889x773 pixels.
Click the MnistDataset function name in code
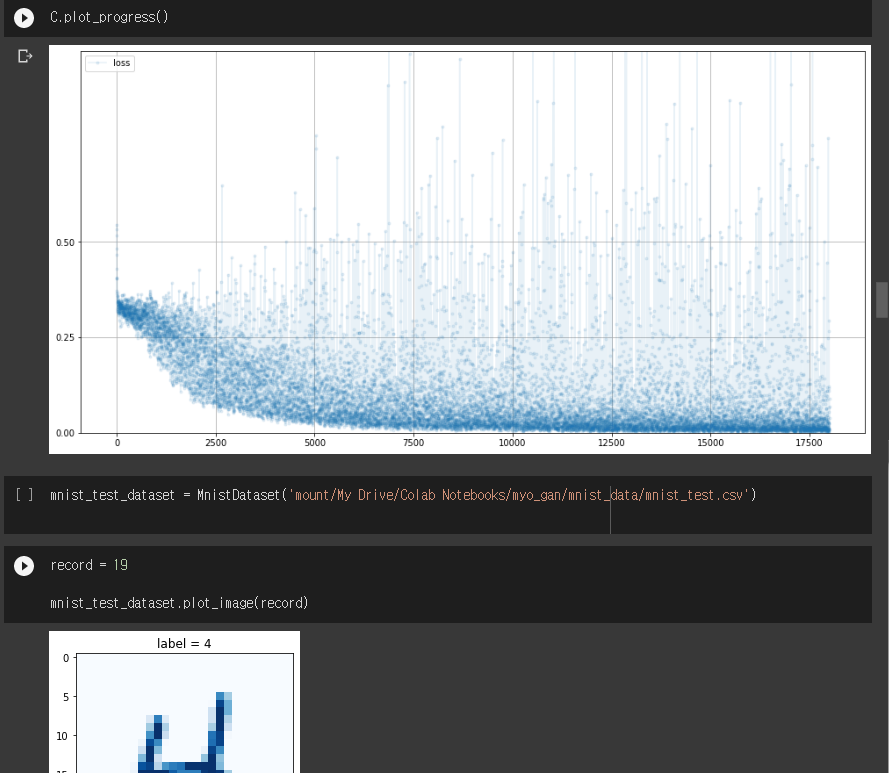pos(239,495)
